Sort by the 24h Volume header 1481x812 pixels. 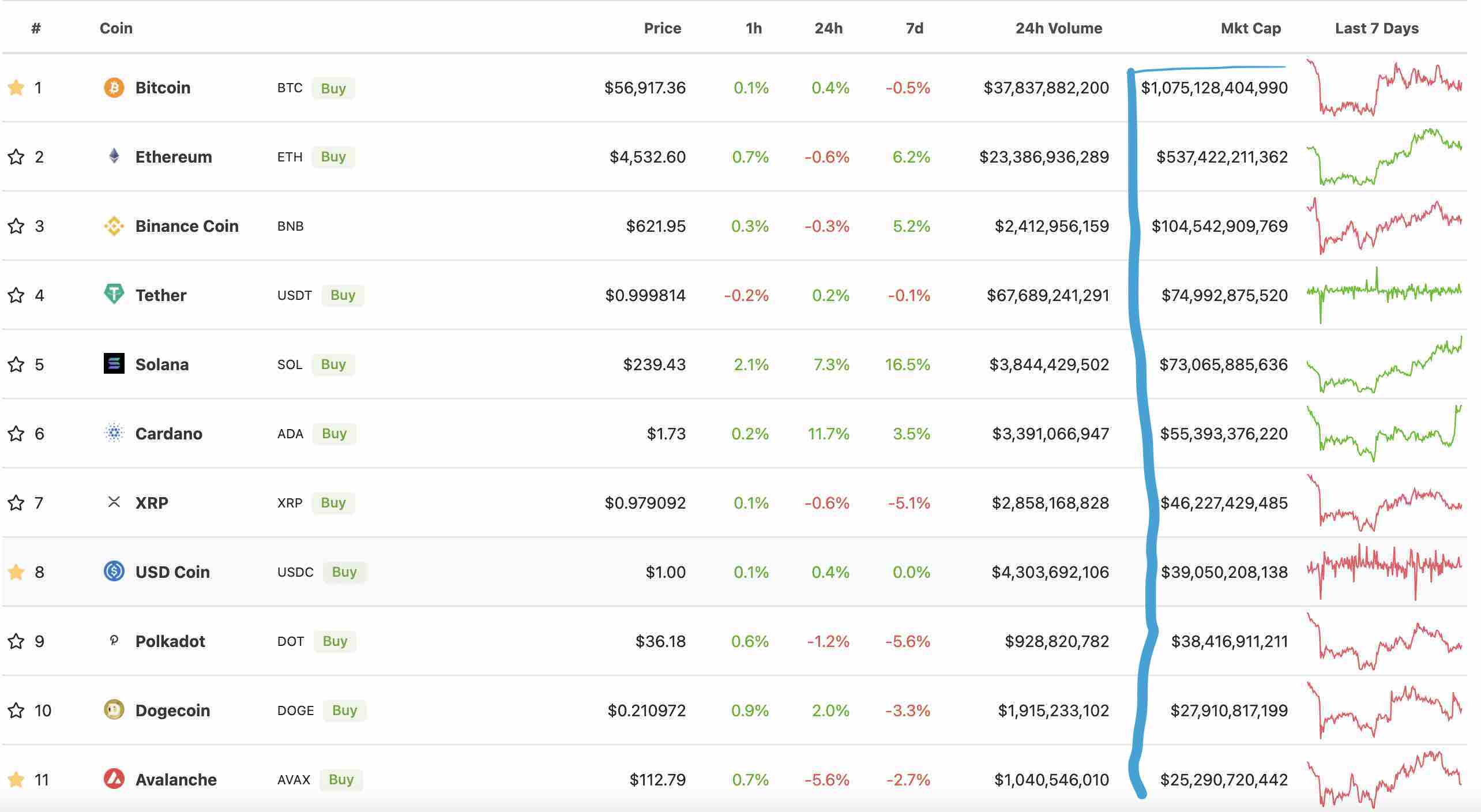tap(1059, 28)
